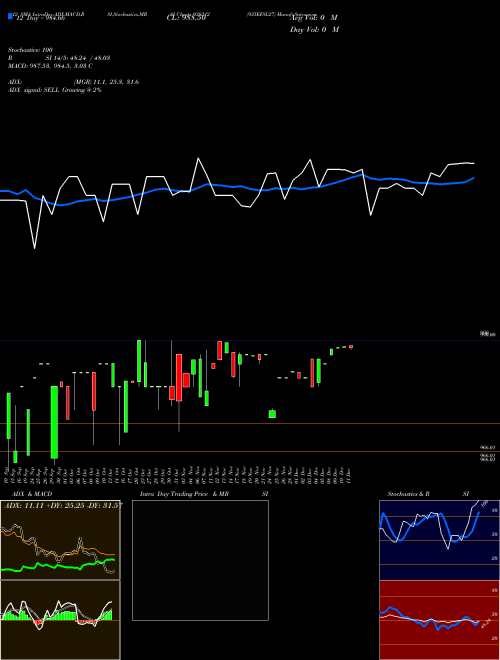Click the ADX '(MGR) 11.1, 25.3, 31.6' values
Screen dimensions: 500x660
pyautogui.click(x=106, y=82)
